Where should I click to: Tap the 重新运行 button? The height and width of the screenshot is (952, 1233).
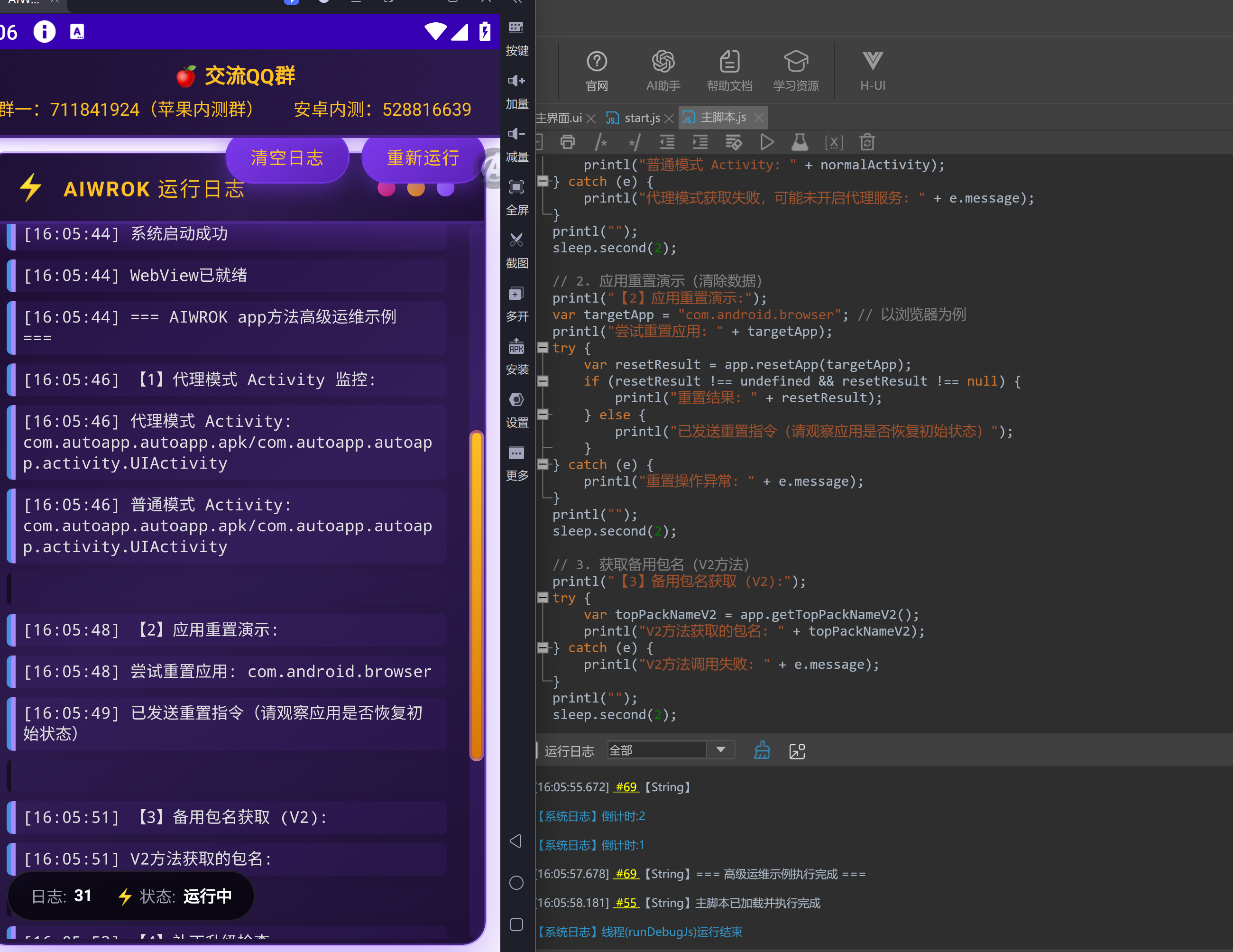pyautogui.click(x=423, y=158)
